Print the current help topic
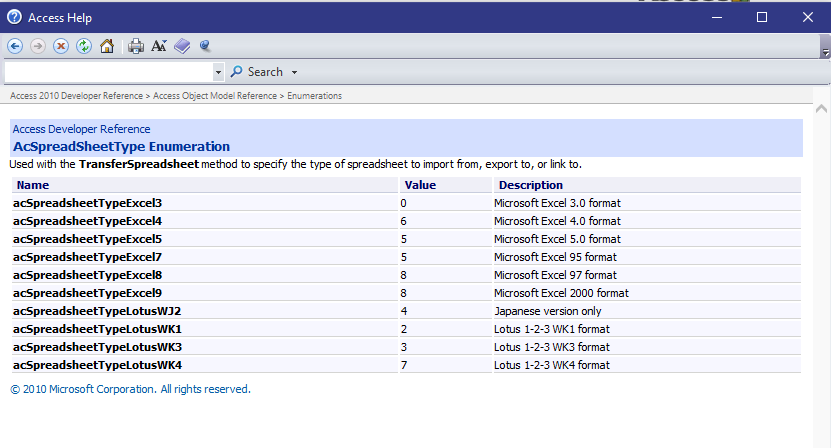The image size is (831, 448). pyautogui.click(x=136, y=46)
